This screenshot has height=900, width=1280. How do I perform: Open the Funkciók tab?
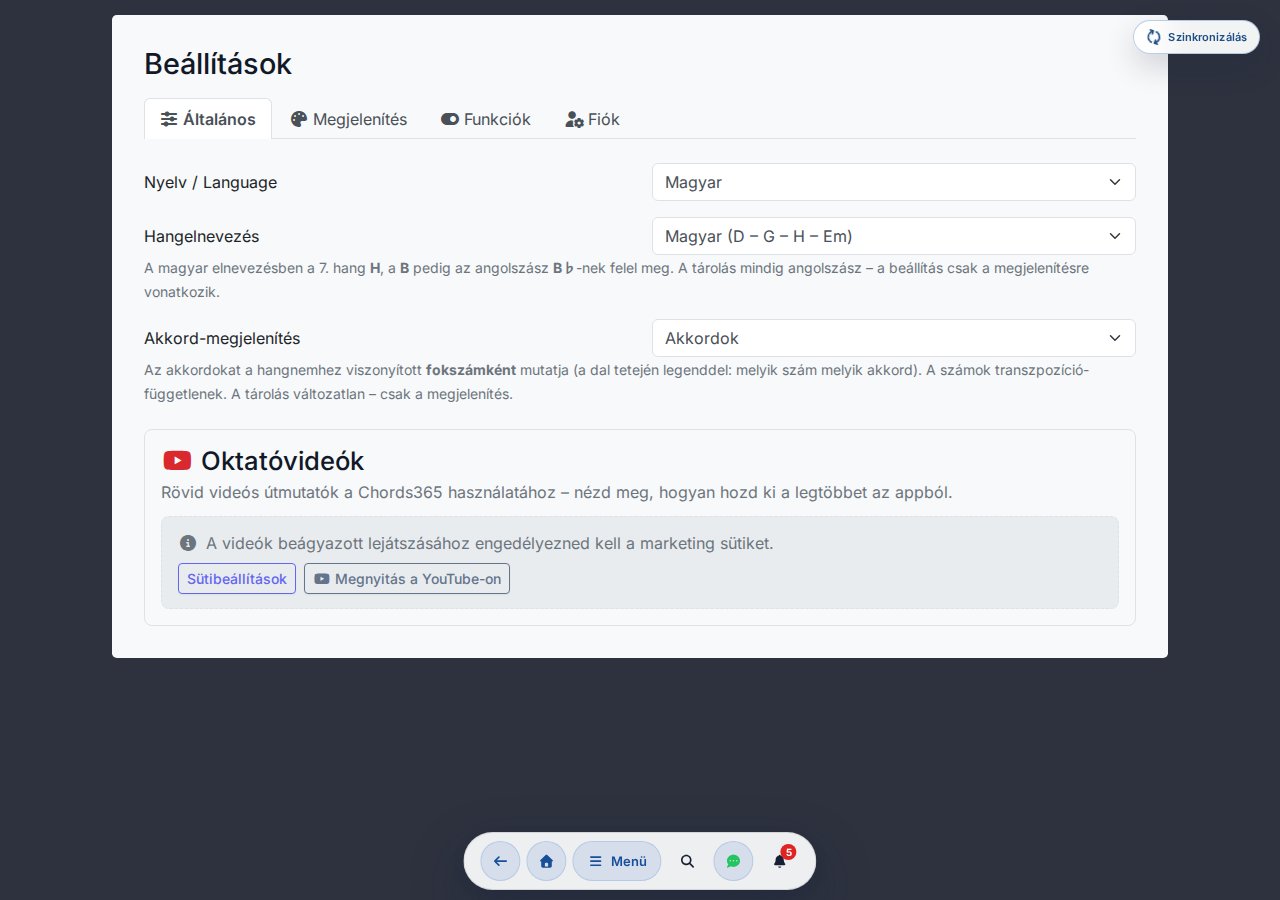(x=486, y=119)
